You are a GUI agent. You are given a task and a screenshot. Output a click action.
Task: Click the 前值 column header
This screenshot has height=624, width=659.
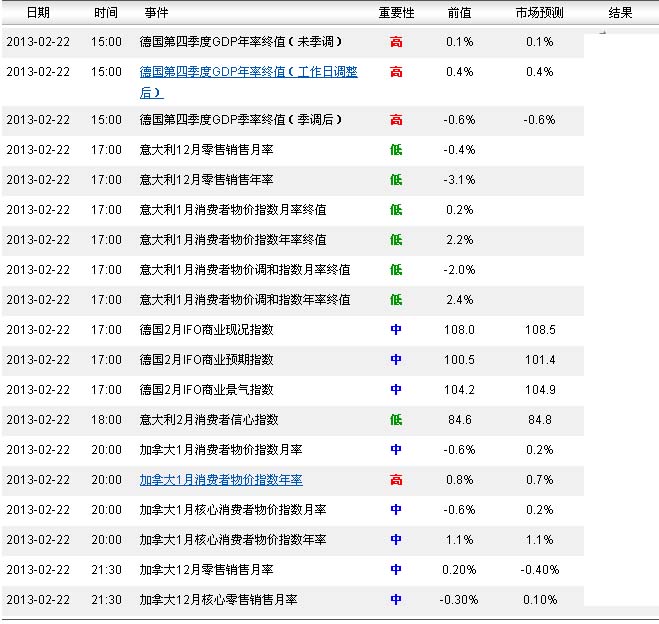click(459, 13)
